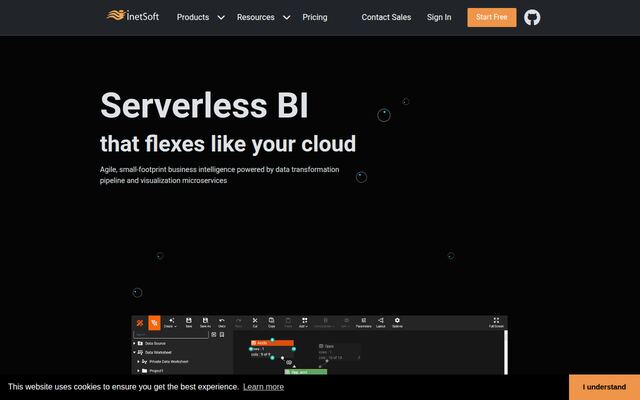Click the Serverless BI headline
Viewport: 640px width, 400px height.
click(x=204, y=105)
